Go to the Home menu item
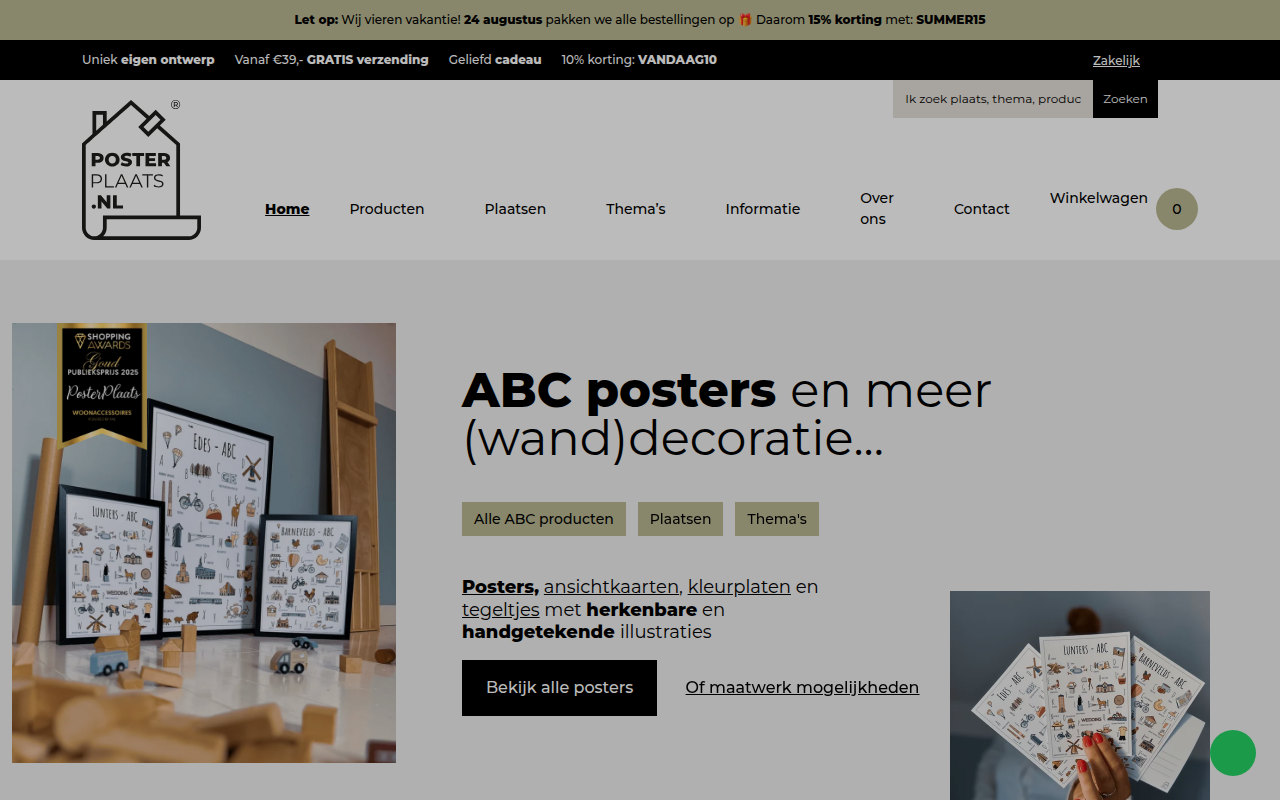Image resolution: width=1280 pixels, height=800 pixels. 287,209
